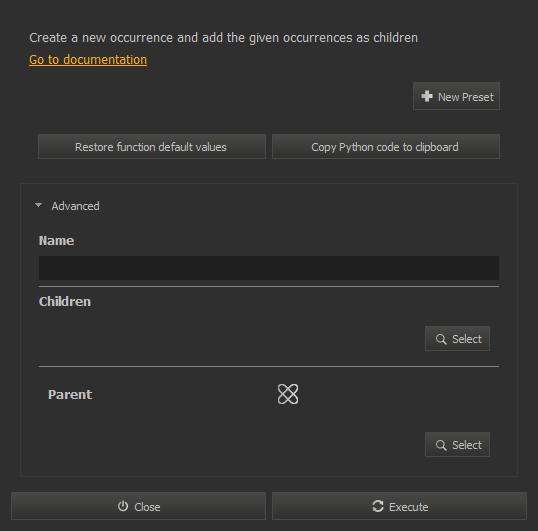Click the power icon on the Close button
Viewport: 538px width, 531px height.
[123, 506]
